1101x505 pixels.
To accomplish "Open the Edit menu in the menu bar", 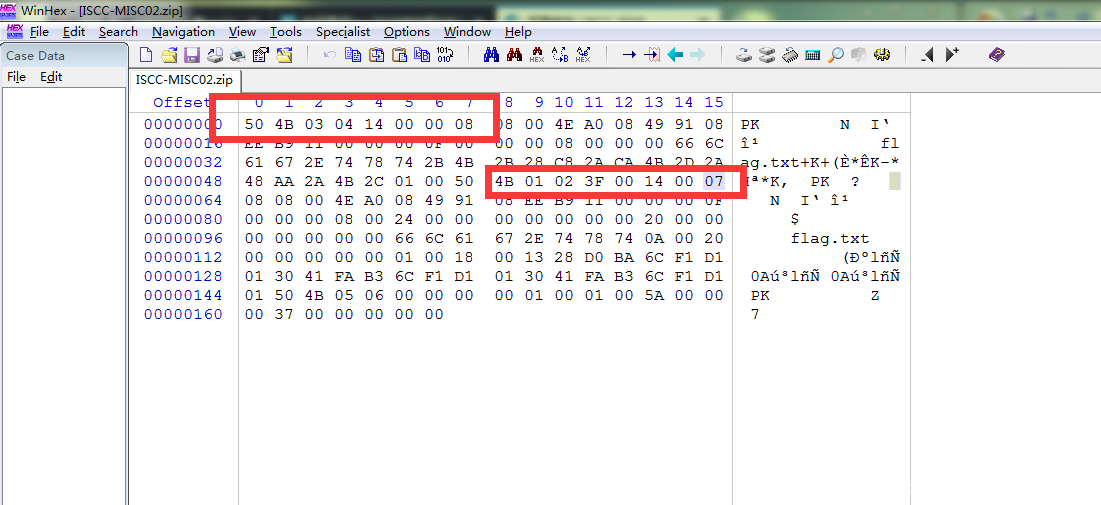I will point(74,32).
